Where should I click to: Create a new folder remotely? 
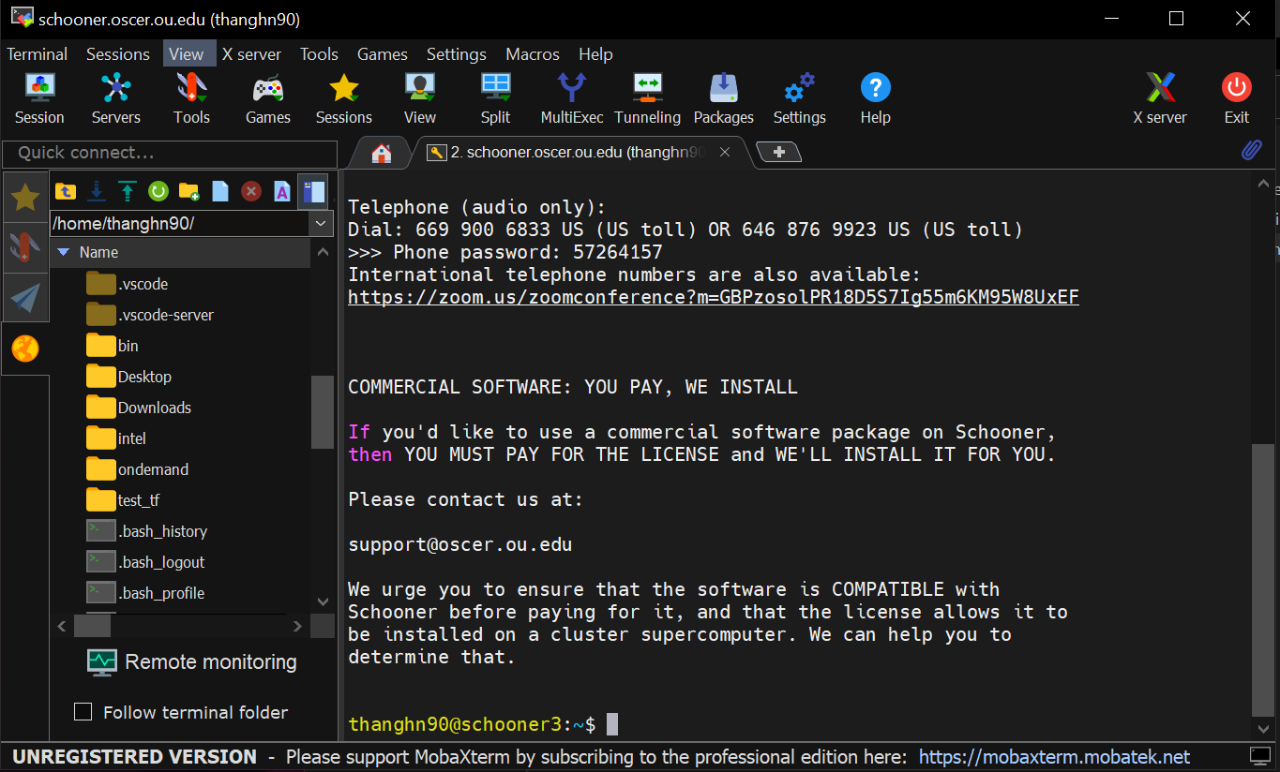188,191
